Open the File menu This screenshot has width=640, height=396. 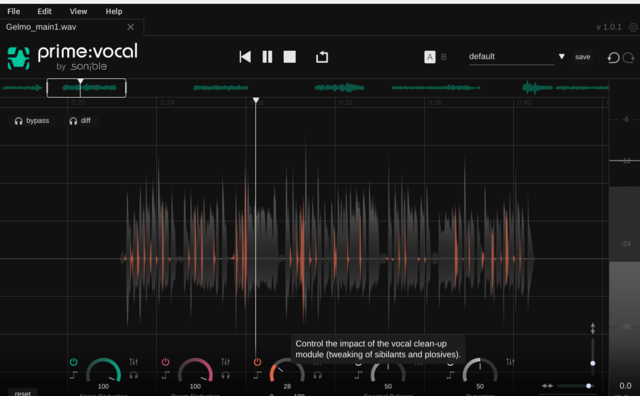(13, 11)
